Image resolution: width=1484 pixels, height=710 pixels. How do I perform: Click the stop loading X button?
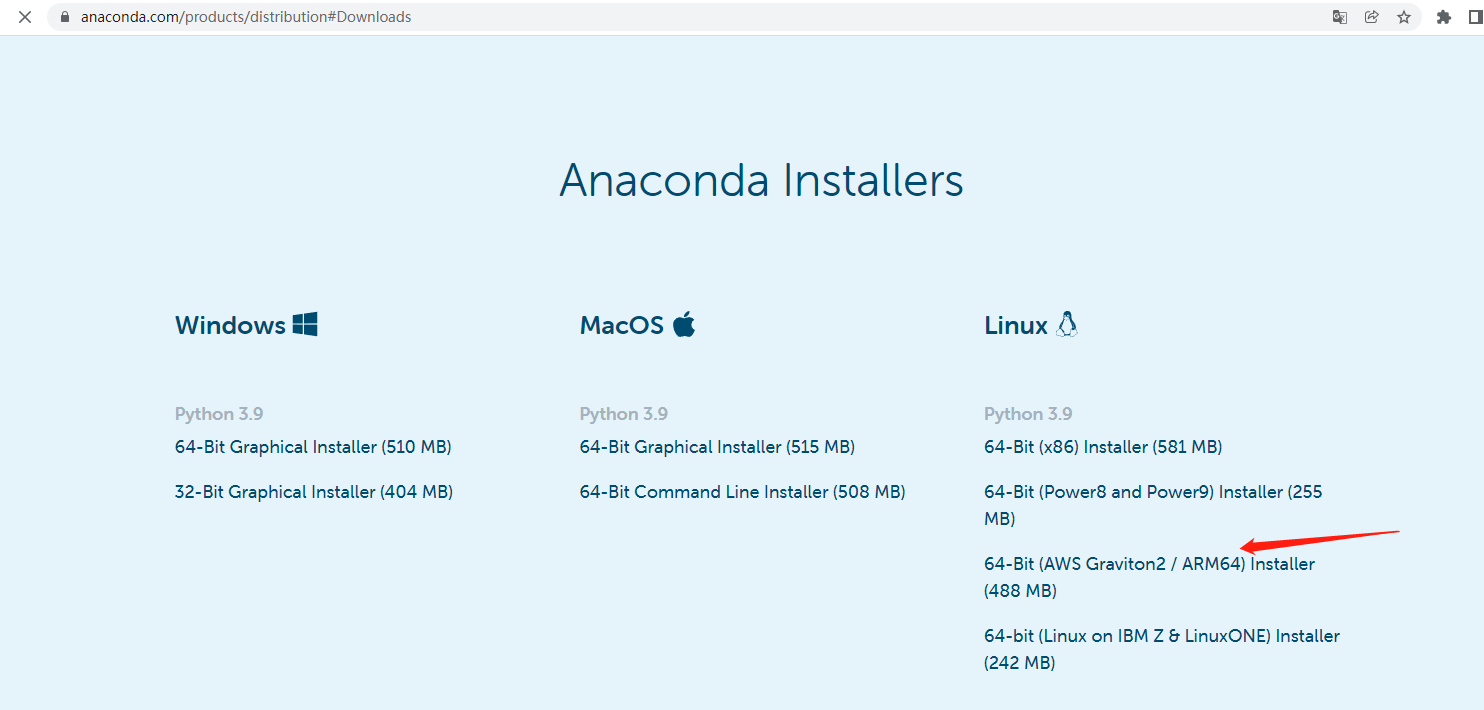[x=25, y=17]
